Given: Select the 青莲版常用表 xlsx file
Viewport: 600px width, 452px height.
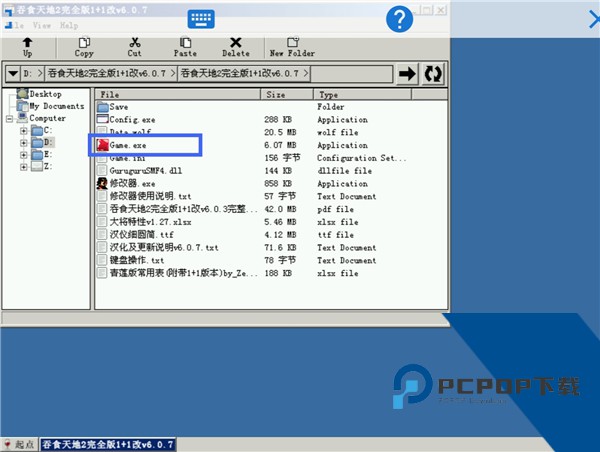Looking at the screenshot, I should tap(178, 273).
